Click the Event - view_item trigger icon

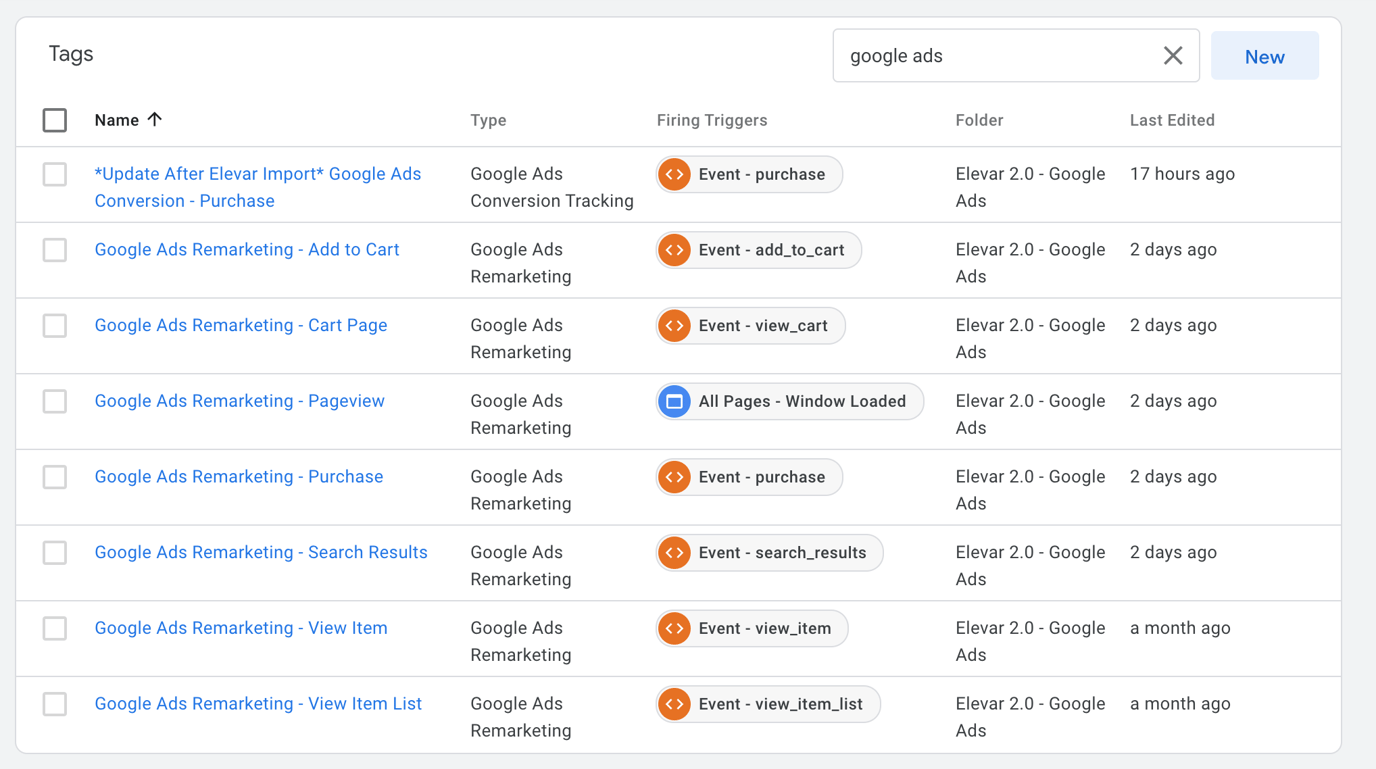pyautogui.click(x=675, y=629)
